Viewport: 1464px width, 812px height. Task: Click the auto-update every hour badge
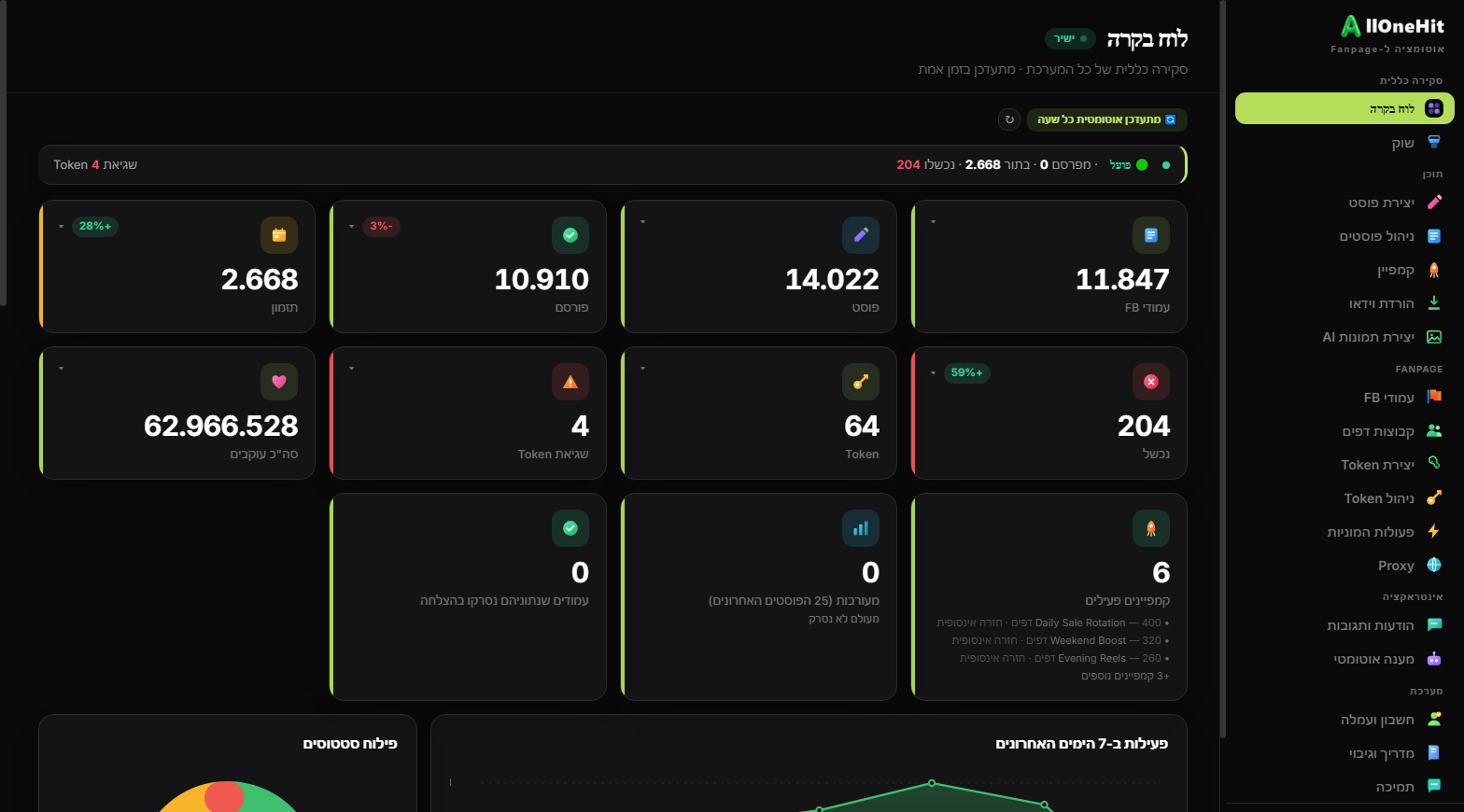click(1106, 119)
